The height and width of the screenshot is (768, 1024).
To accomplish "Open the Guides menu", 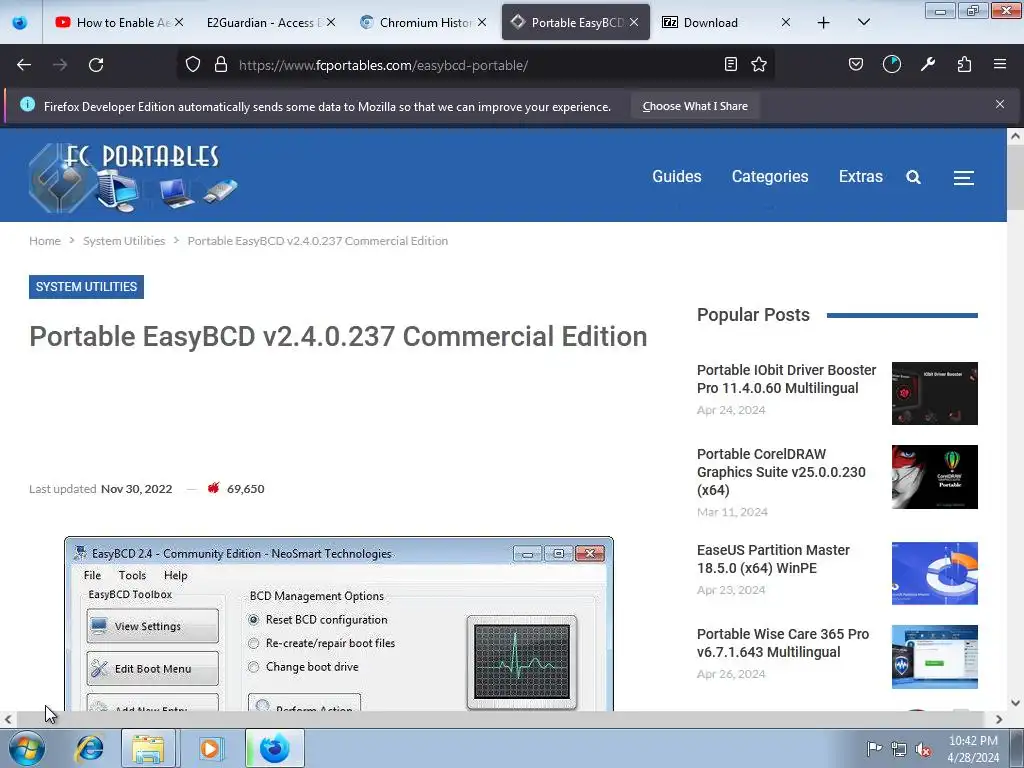I will [x=677, y=176].
